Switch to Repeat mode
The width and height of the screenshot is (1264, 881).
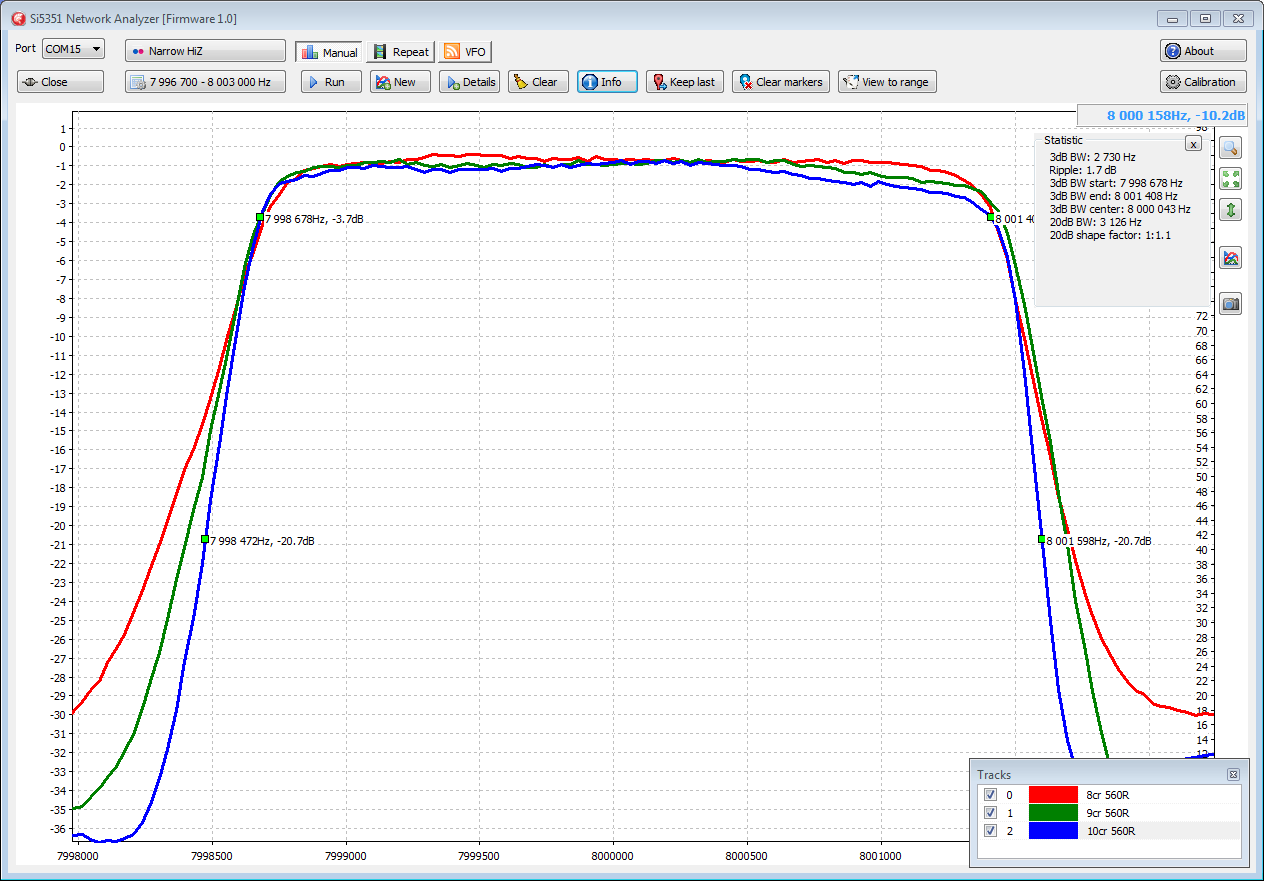(x=401, y=52)
